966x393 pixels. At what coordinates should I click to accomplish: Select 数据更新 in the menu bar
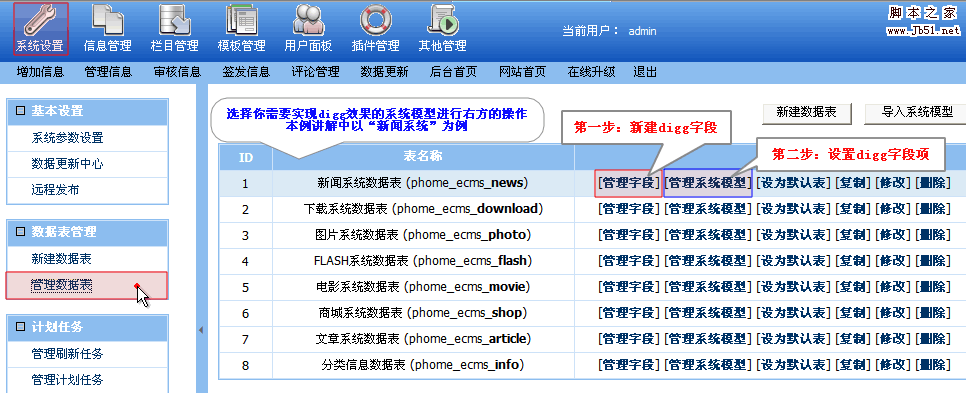384,72
